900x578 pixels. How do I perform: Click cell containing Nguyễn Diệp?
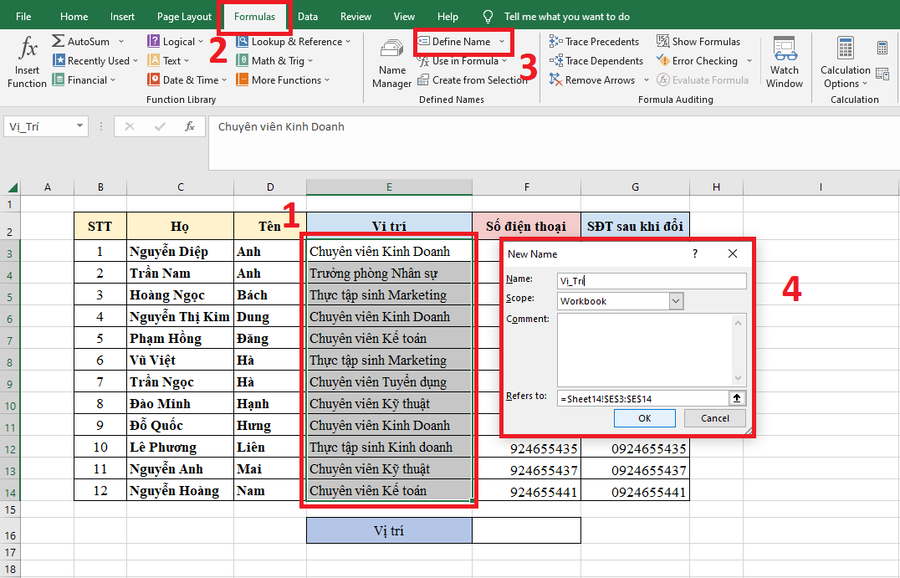click(x=180, y=251)
